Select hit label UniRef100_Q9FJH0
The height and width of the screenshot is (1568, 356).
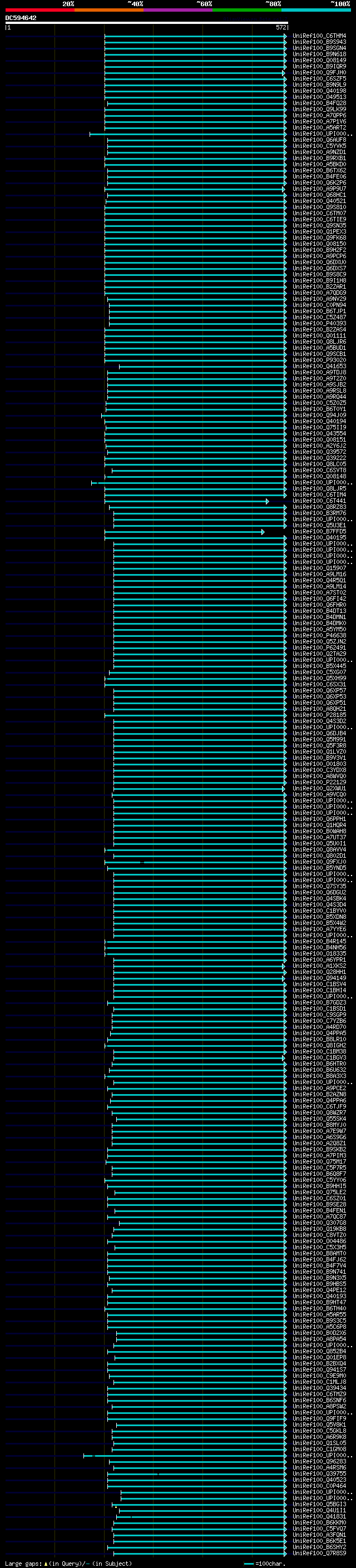[319, 72]
